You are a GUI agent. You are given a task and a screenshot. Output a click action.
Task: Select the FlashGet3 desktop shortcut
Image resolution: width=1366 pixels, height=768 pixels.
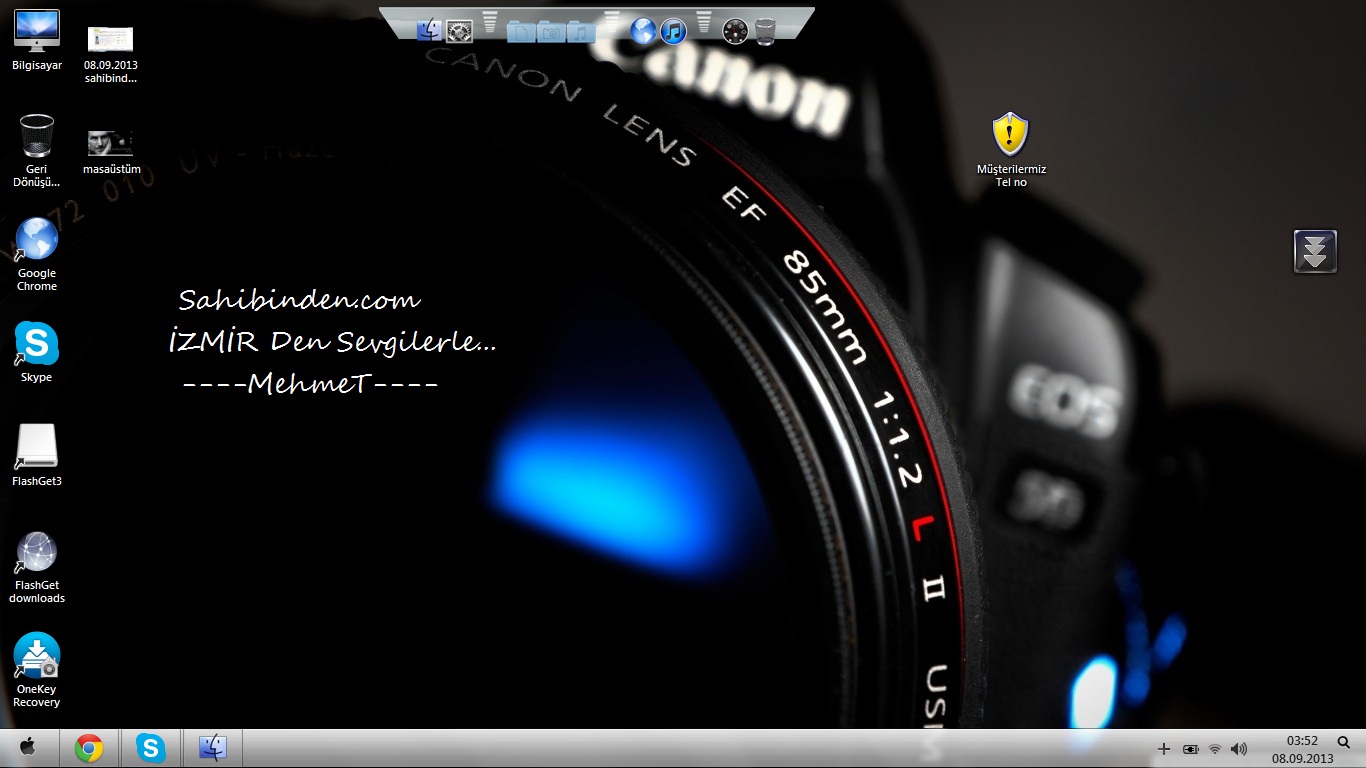pos(37,455)
